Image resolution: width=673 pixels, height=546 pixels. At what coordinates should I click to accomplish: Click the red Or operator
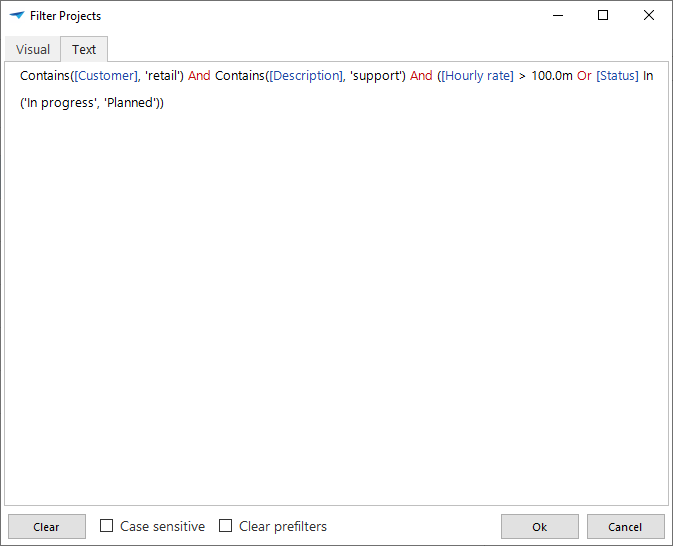click(x=584, y=76)
